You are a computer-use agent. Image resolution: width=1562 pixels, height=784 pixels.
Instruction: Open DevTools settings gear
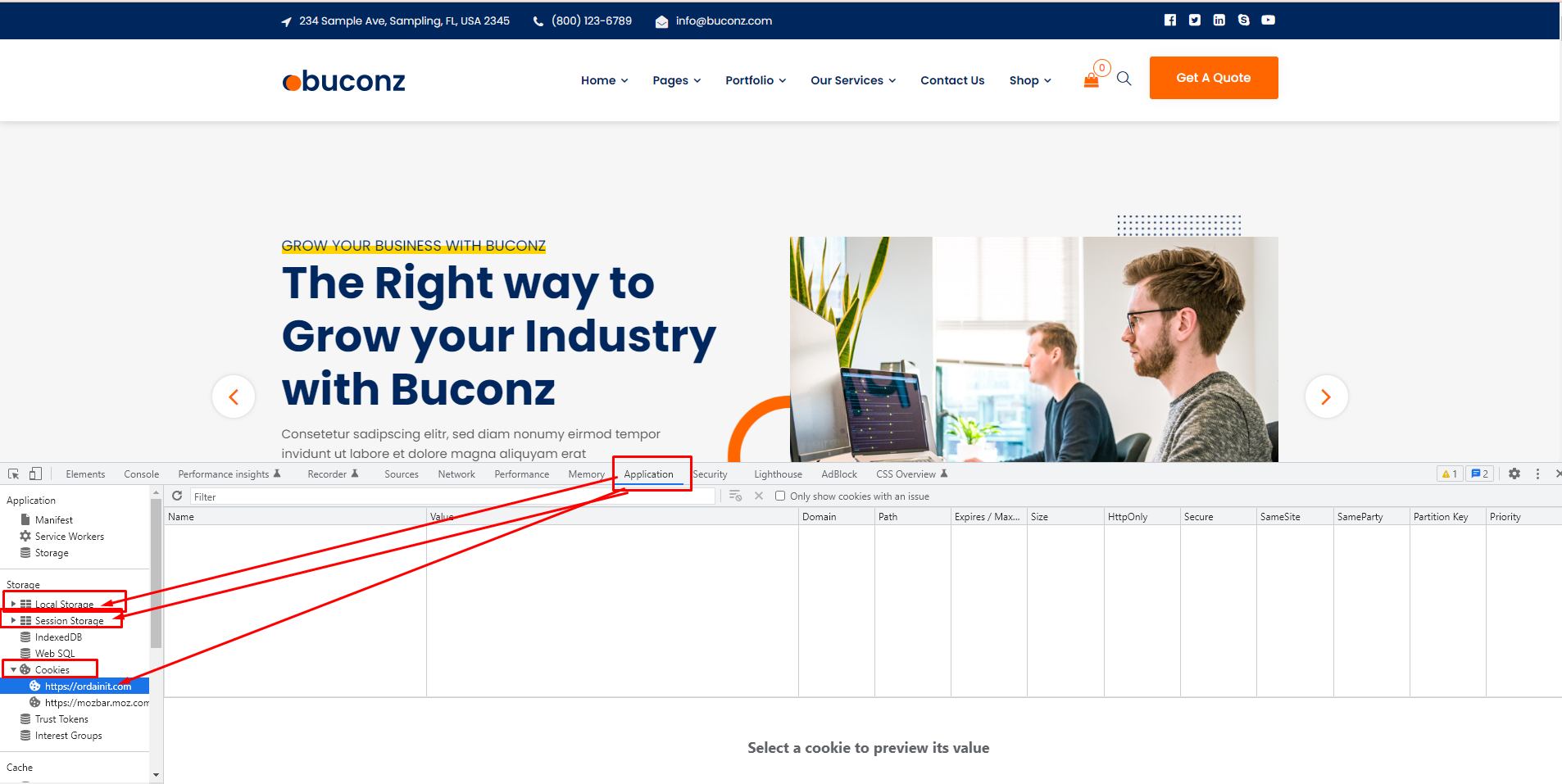[x=1514, y=474]
